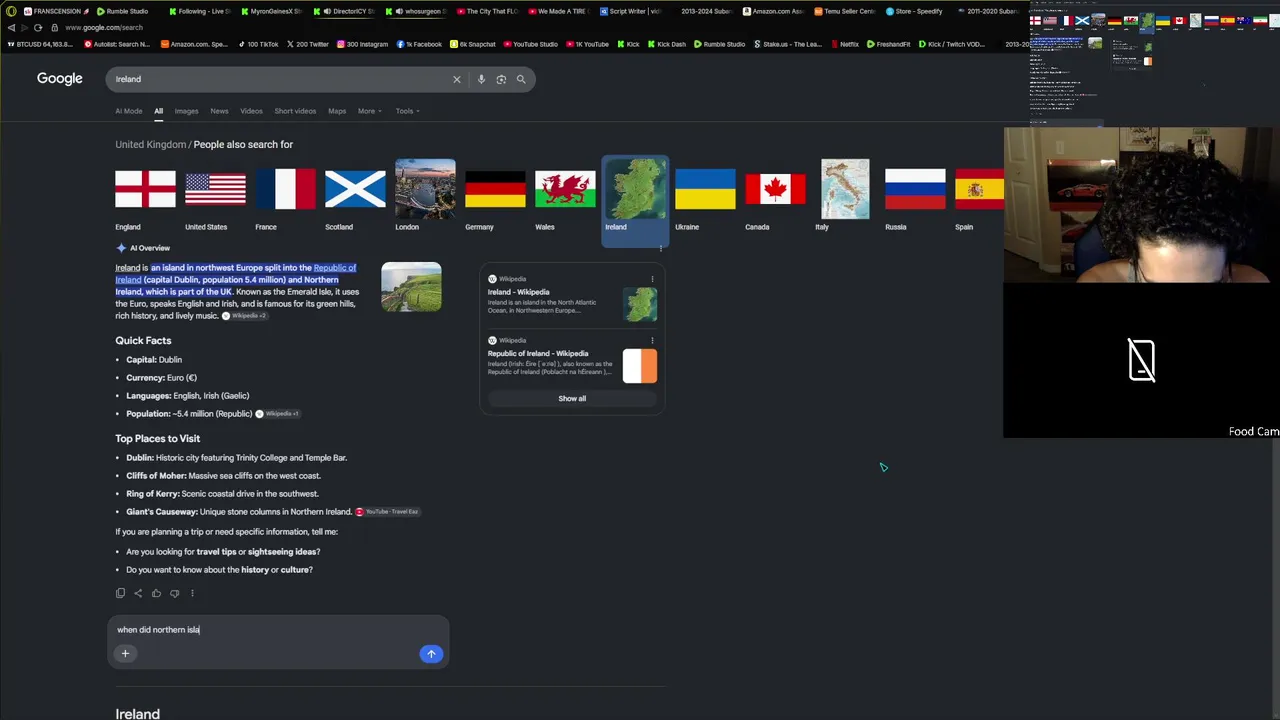
Task: Clear the Ireland search query
Action: coord(457,79)
